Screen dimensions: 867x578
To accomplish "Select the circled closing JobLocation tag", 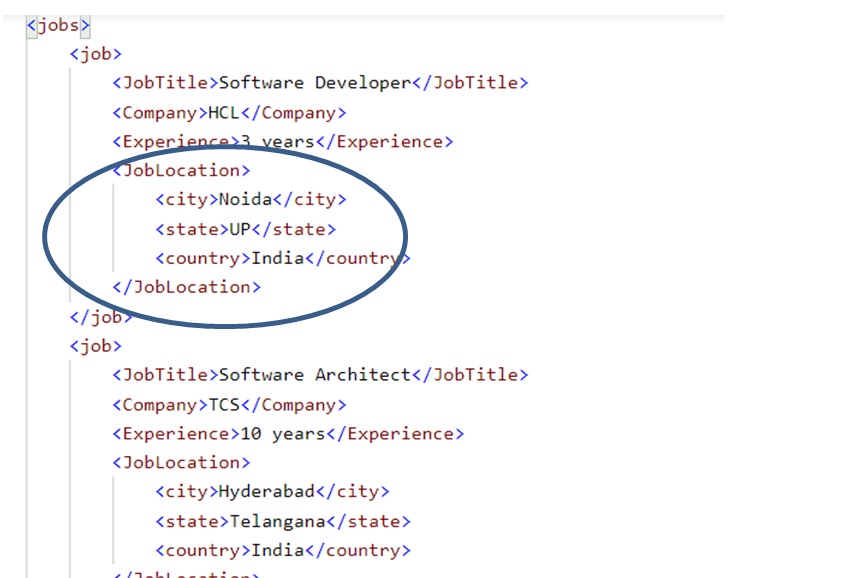I will click(190, 286).
